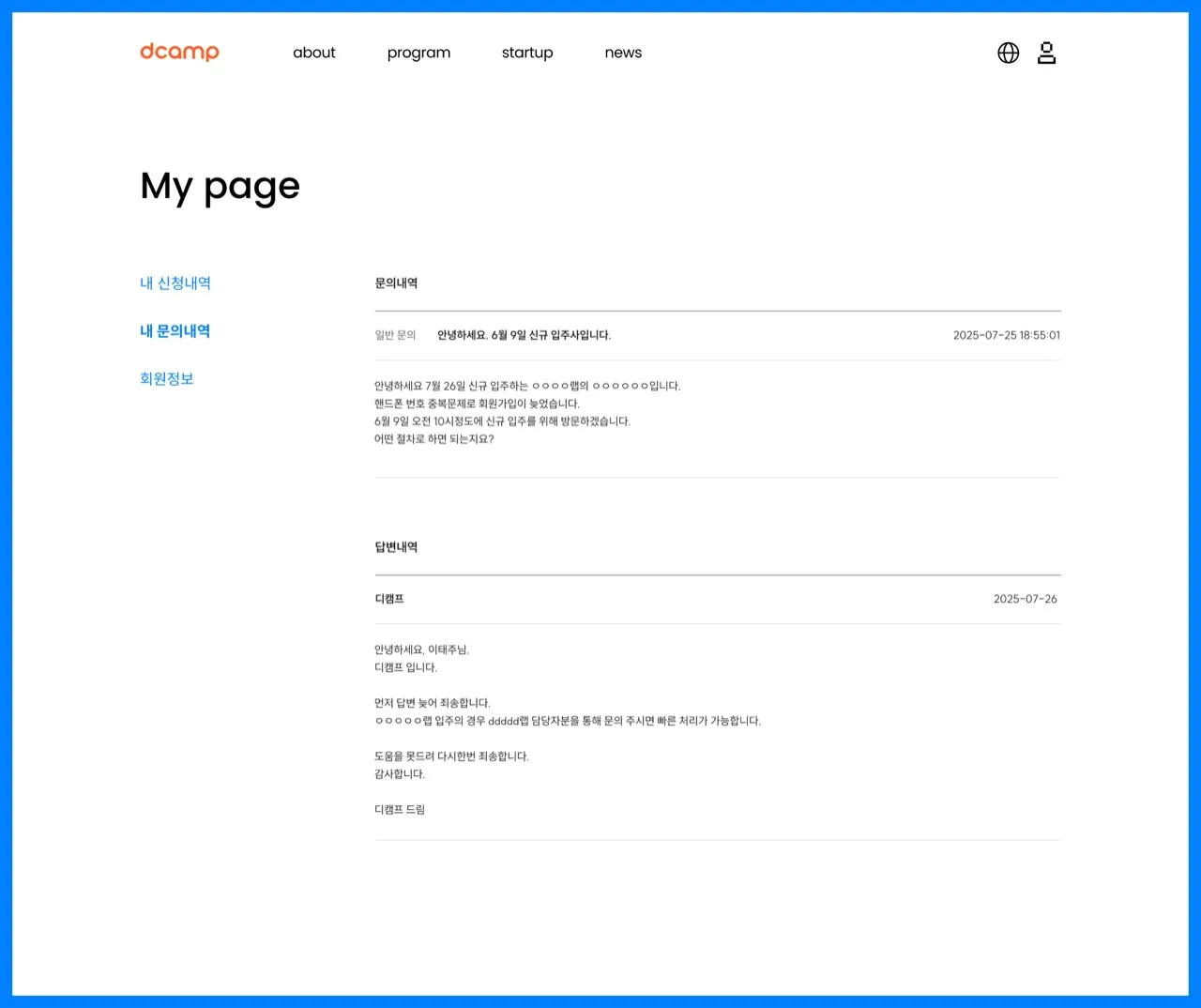Click the dcamp logo
This screenshot has width=1201, height=1008.
[179, 53]
